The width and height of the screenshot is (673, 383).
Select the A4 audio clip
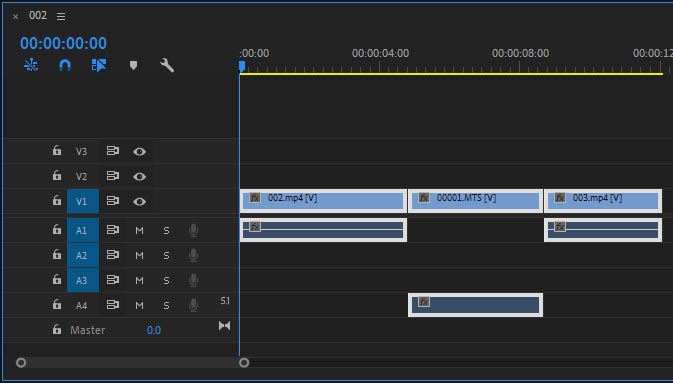click(475, 305)
